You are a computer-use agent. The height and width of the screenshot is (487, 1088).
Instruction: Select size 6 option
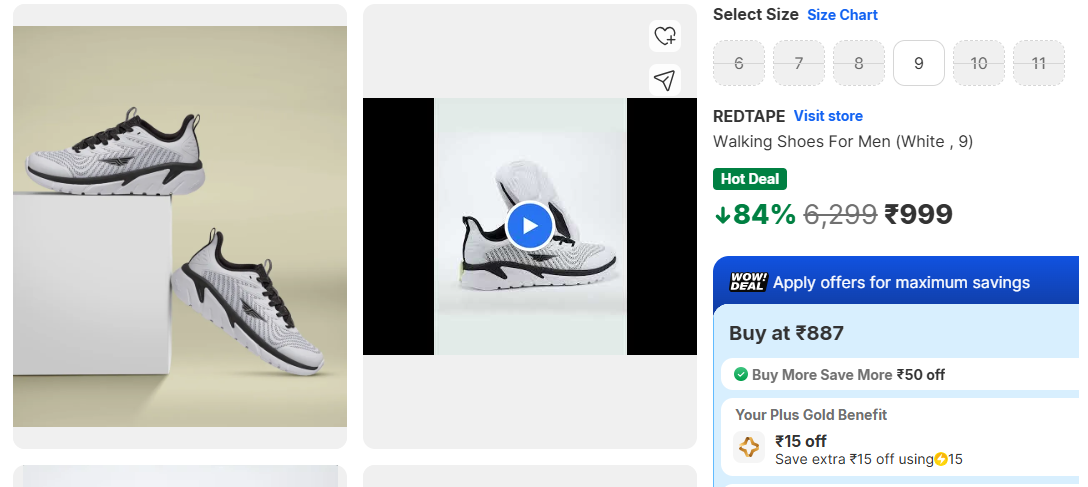coord(739,63)
